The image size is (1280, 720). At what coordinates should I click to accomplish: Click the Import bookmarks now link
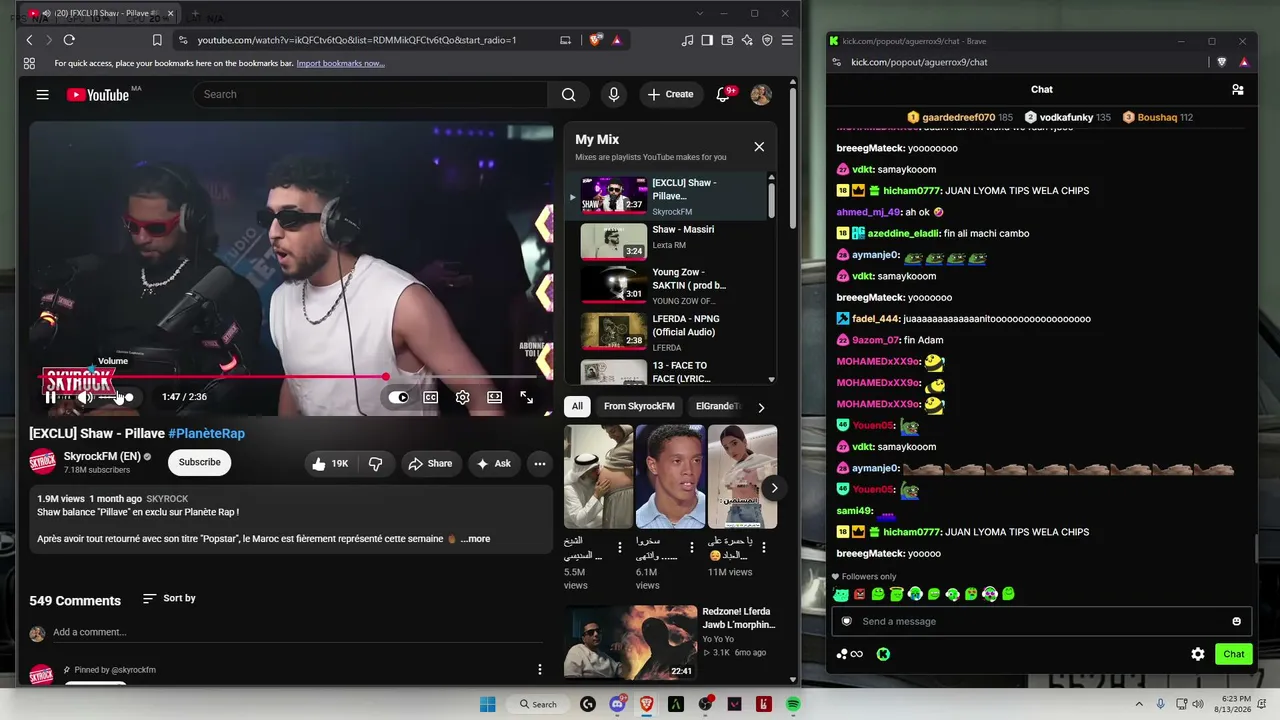coord(340,63)
